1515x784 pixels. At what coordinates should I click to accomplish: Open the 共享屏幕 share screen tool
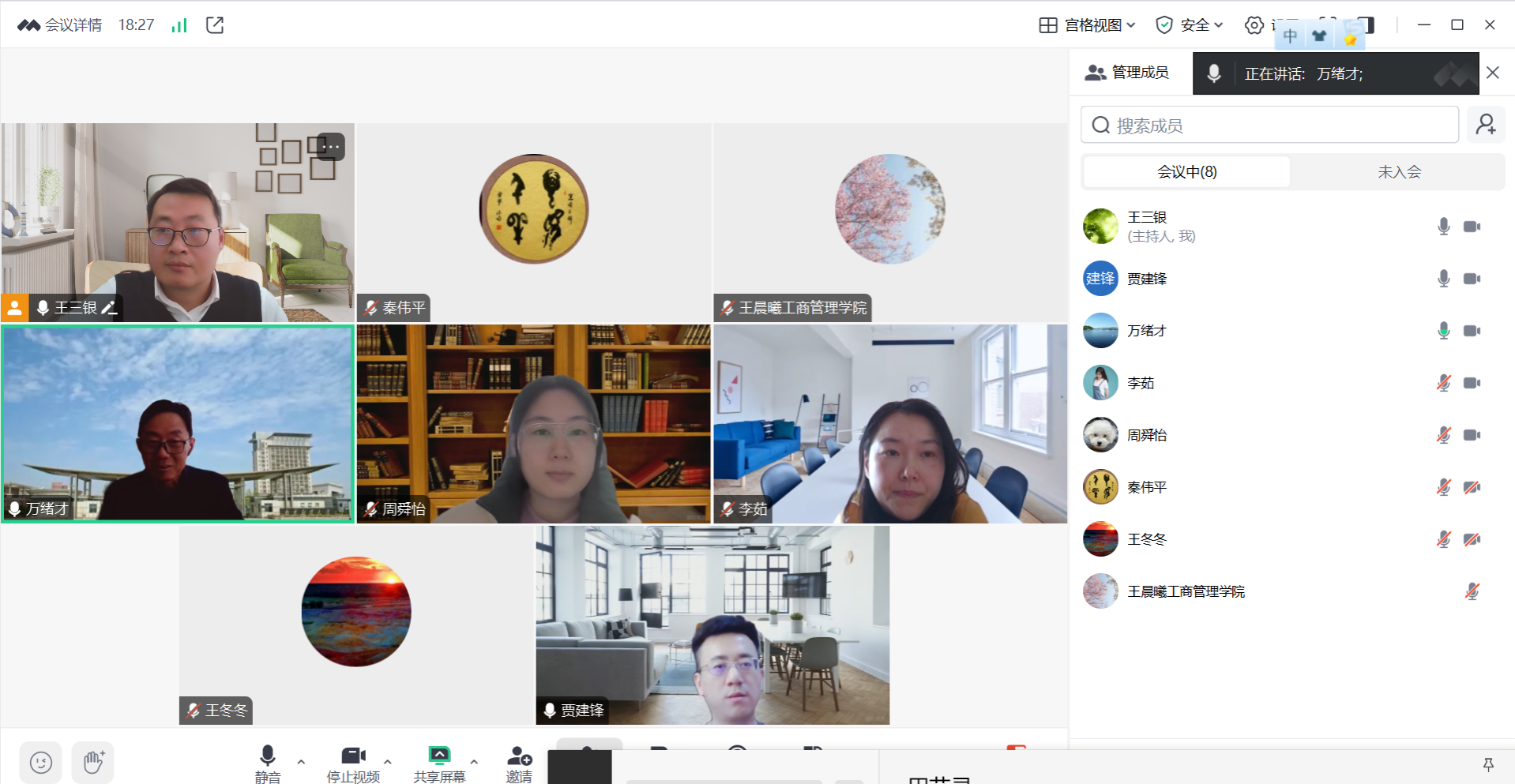coord(439,763)
